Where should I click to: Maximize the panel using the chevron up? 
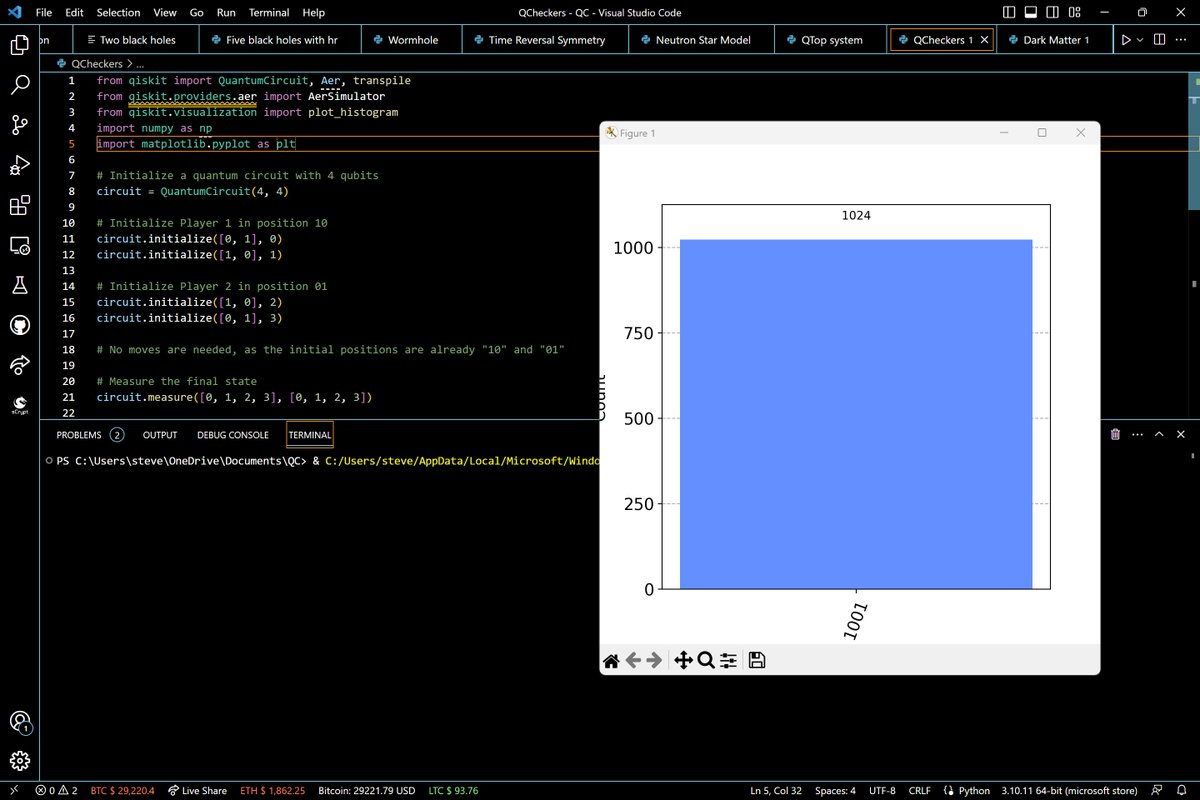click(x=1159, y=435)
